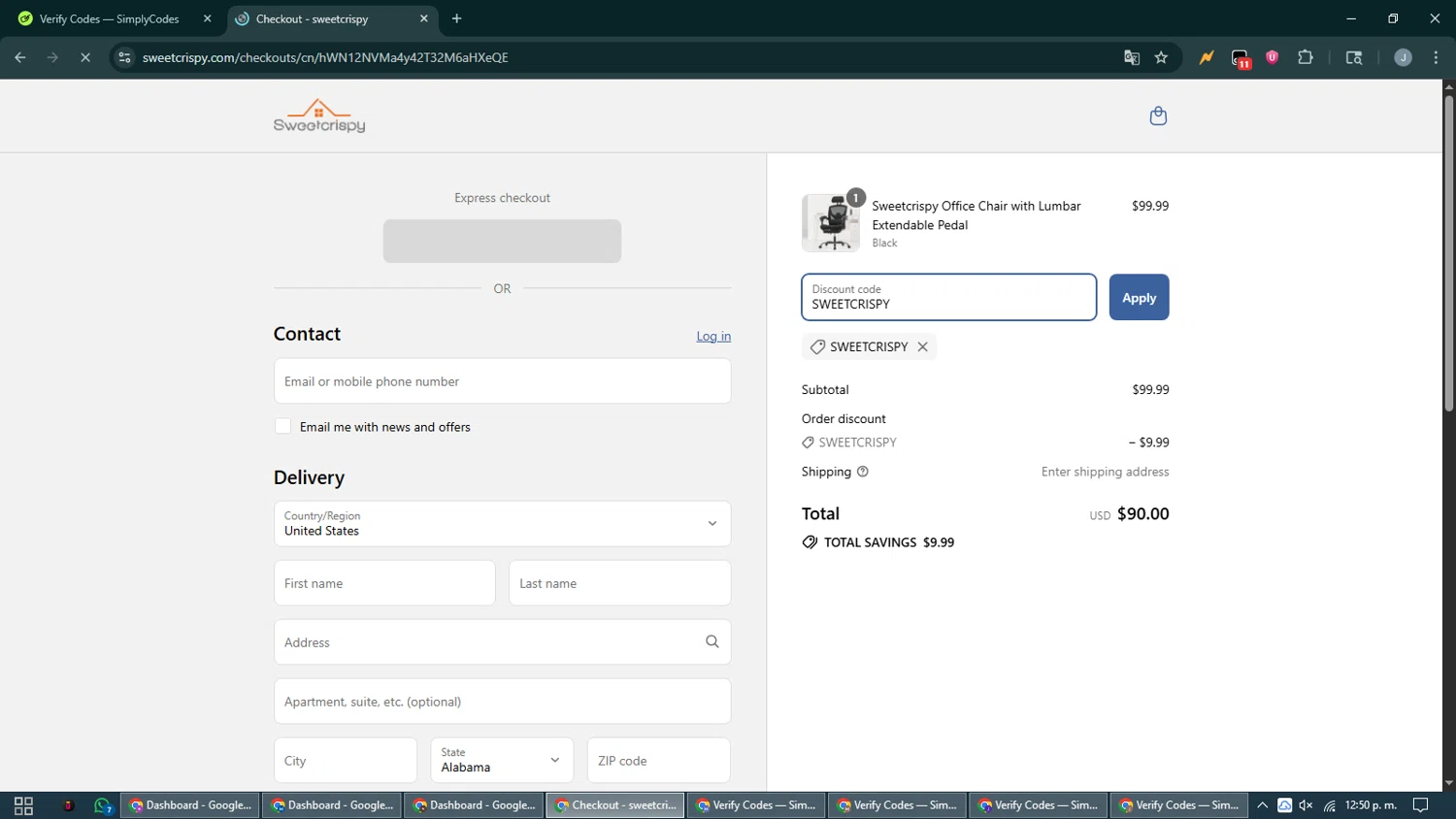Open the Checkout - sweetcri... taskbar window
The width and height of the screenshot is (1456, 819).
pyautogui.click(x=615, y=805)
